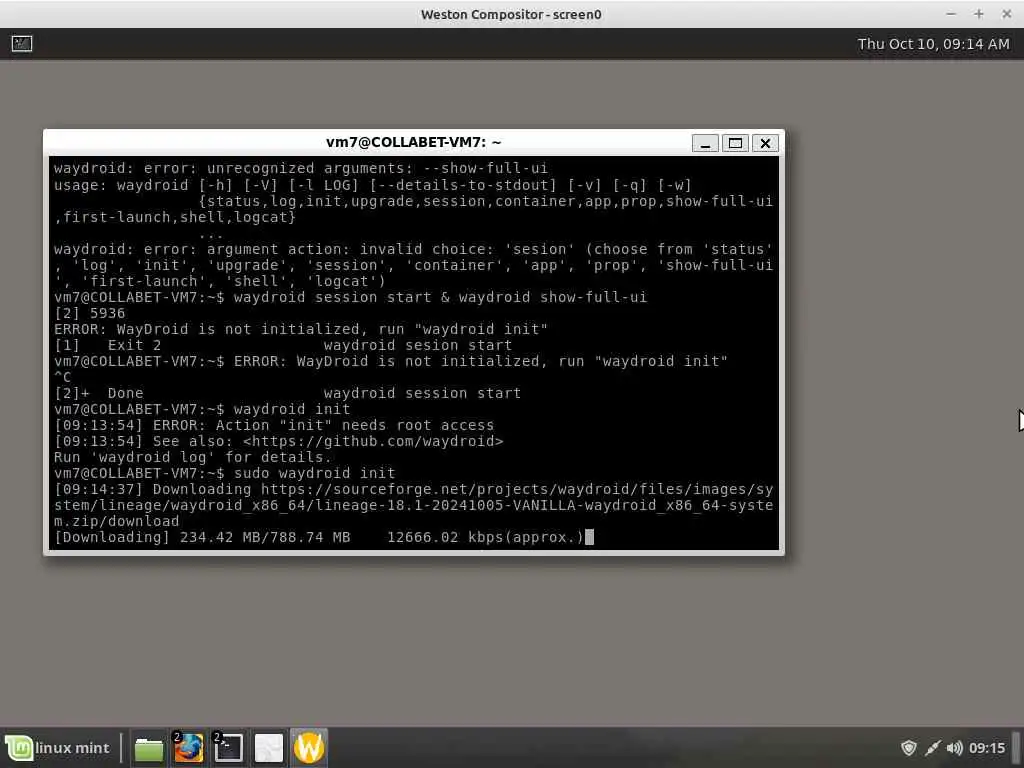Close the vm7@COLLABET-VM7 terminal window
This screenshot has width=1024, height=768.
coord(765,143)
